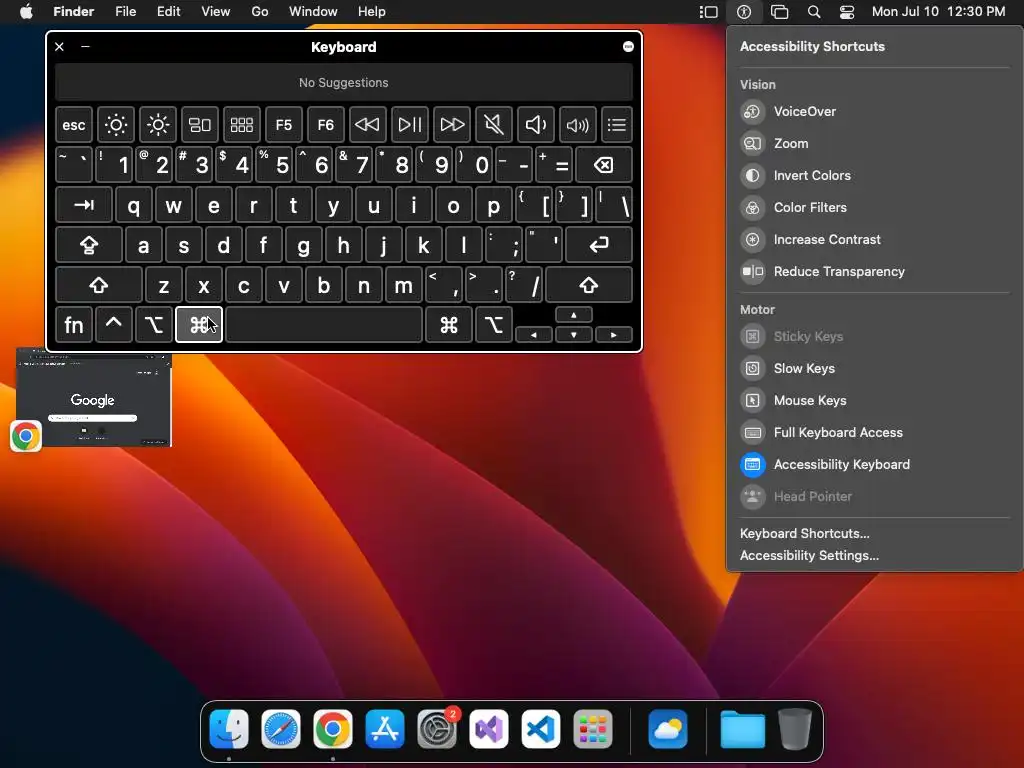This screenshot has height=768, width=1024.
Task: Turn on Increase Contrast
Action: 874,239
